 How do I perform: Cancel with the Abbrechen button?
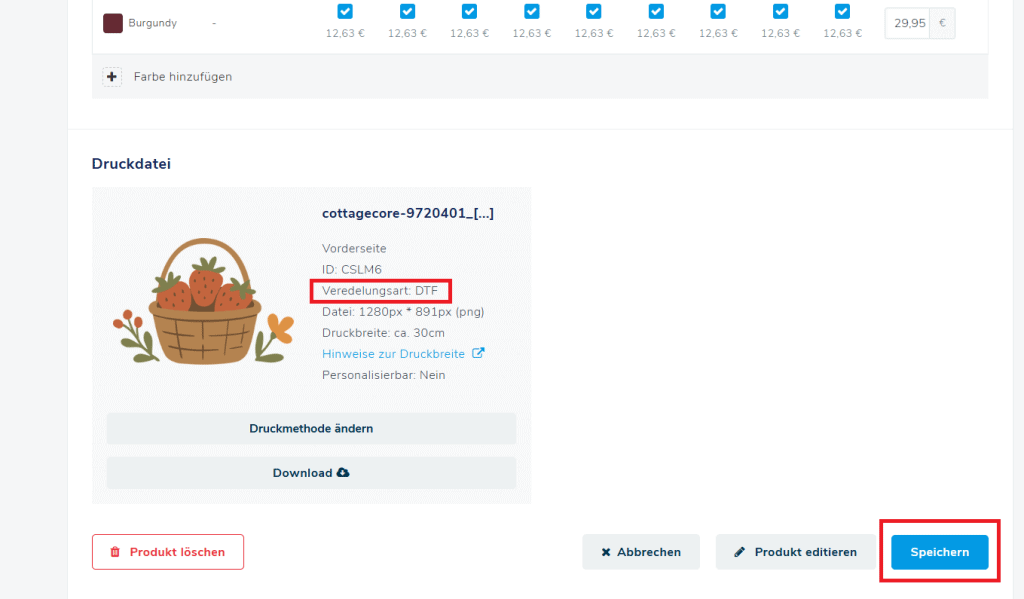click(641, 552)
